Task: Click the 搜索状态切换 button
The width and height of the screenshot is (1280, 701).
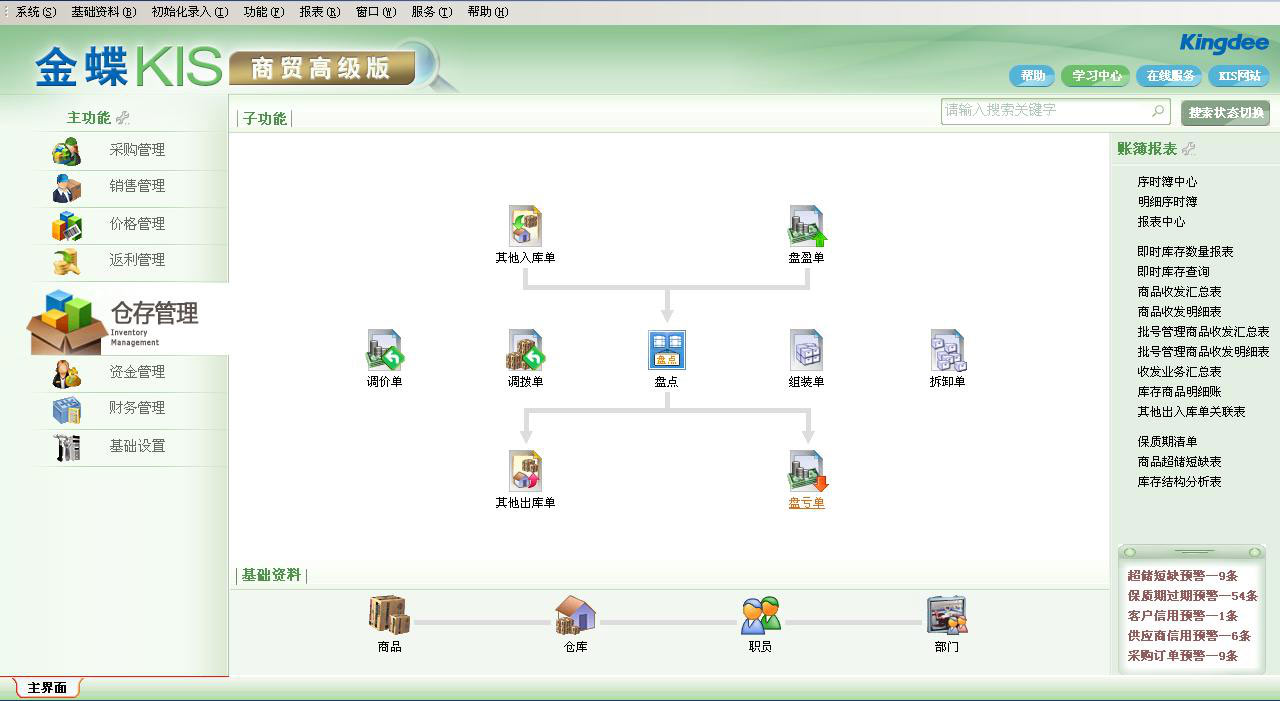Action: tap(1226, 113)
